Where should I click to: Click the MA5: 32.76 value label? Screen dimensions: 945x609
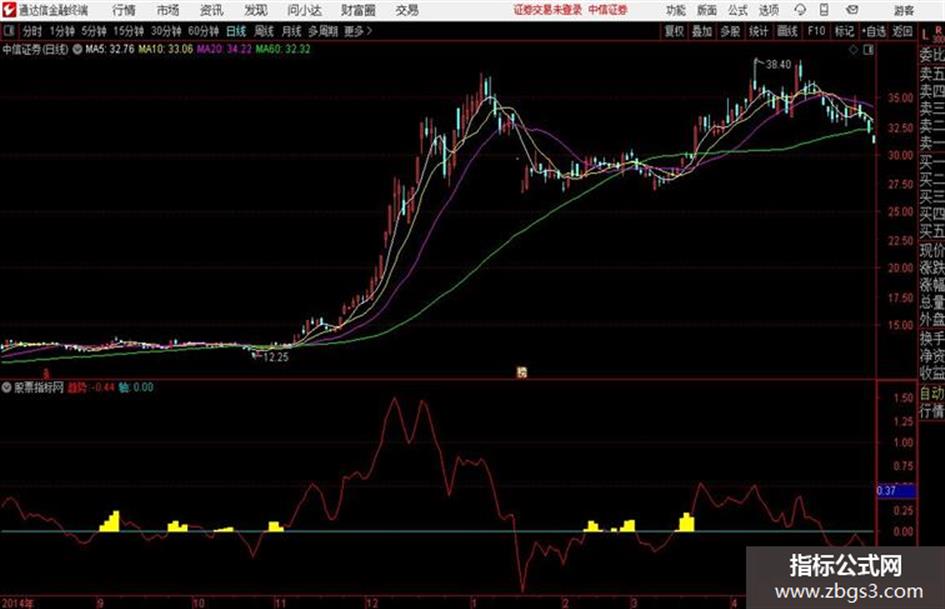point(110,49)
